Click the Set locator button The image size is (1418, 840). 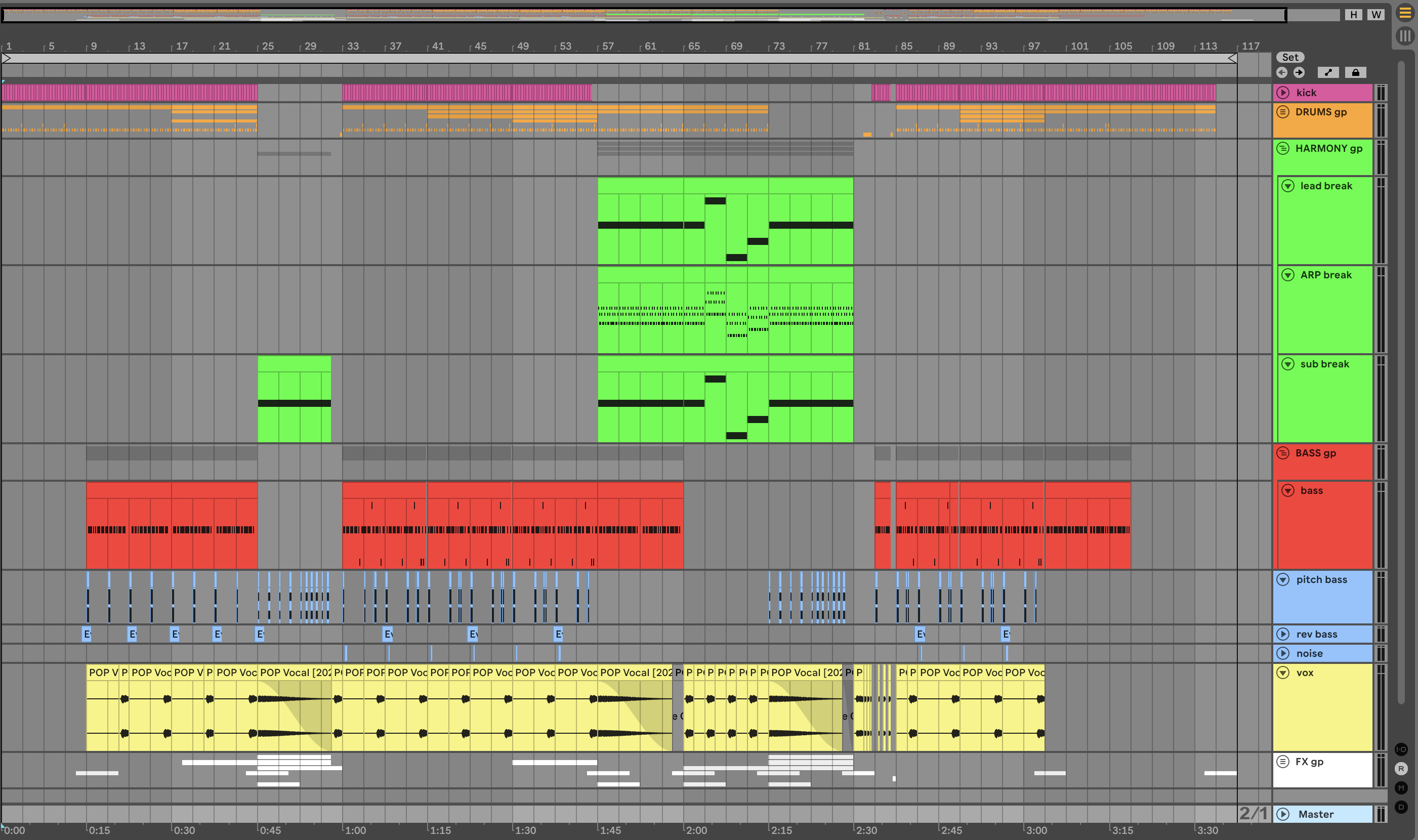(x=1290, y=57)
